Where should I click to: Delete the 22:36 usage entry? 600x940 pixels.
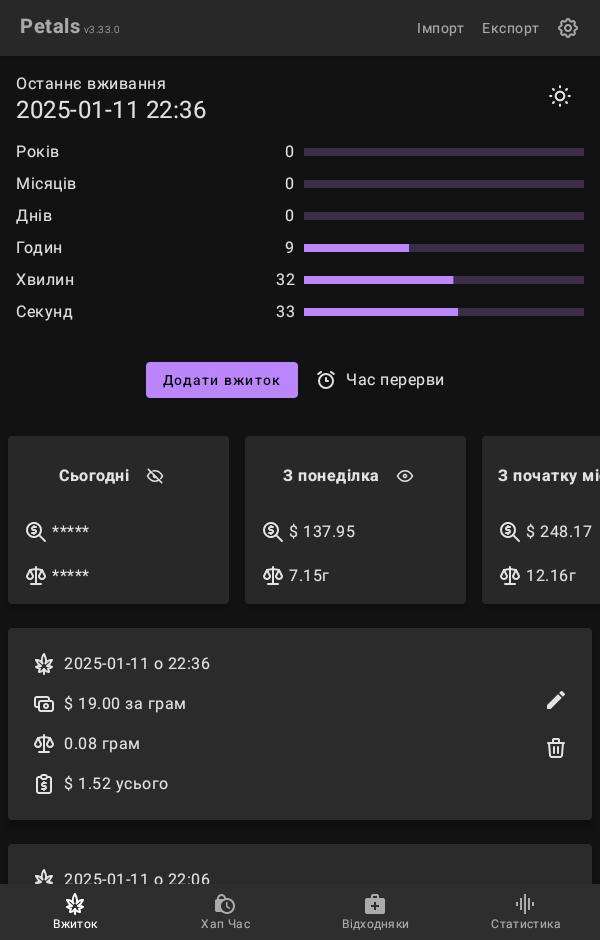[x=556, y=748]
